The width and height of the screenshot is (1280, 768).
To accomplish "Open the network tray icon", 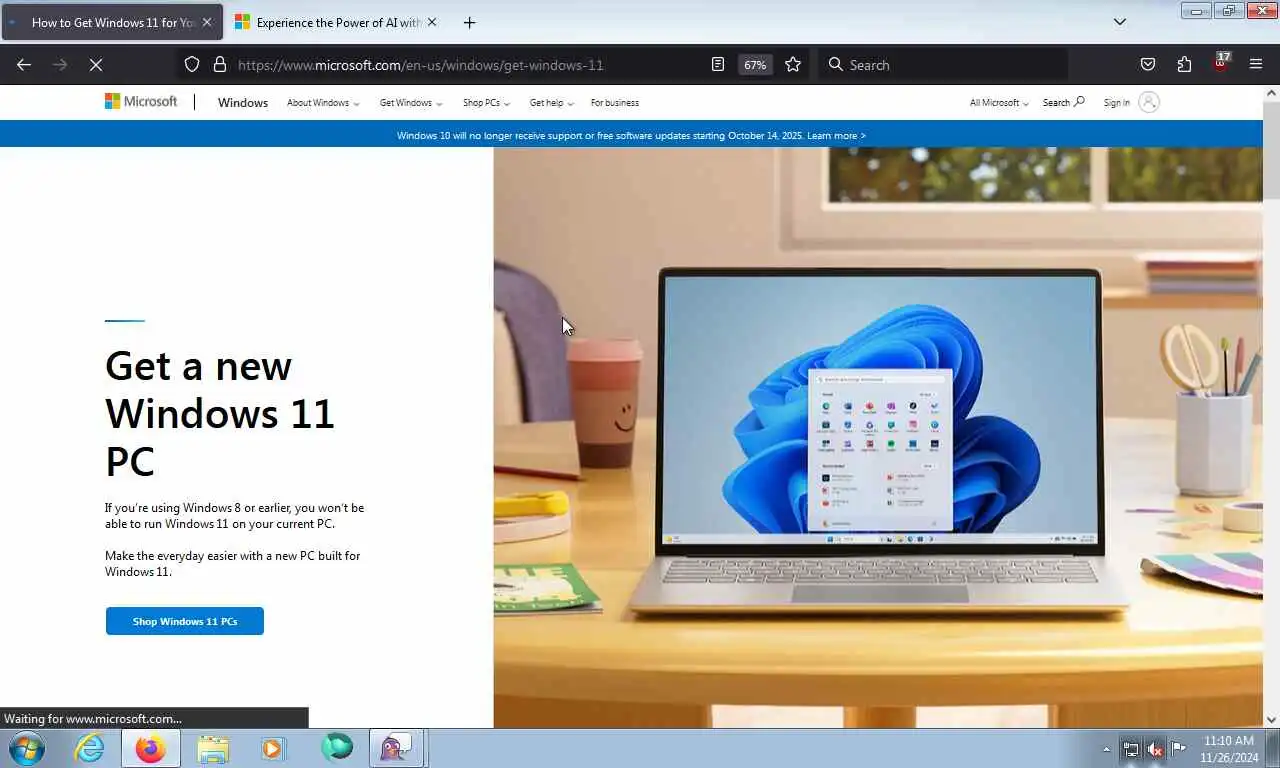I will 1131,749.
